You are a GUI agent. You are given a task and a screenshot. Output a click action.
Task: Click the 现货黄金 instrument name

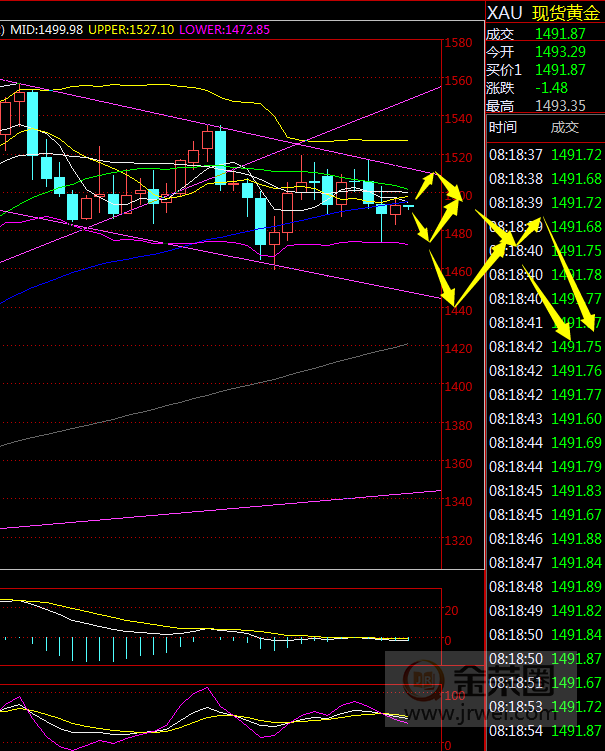click(566, 13)
